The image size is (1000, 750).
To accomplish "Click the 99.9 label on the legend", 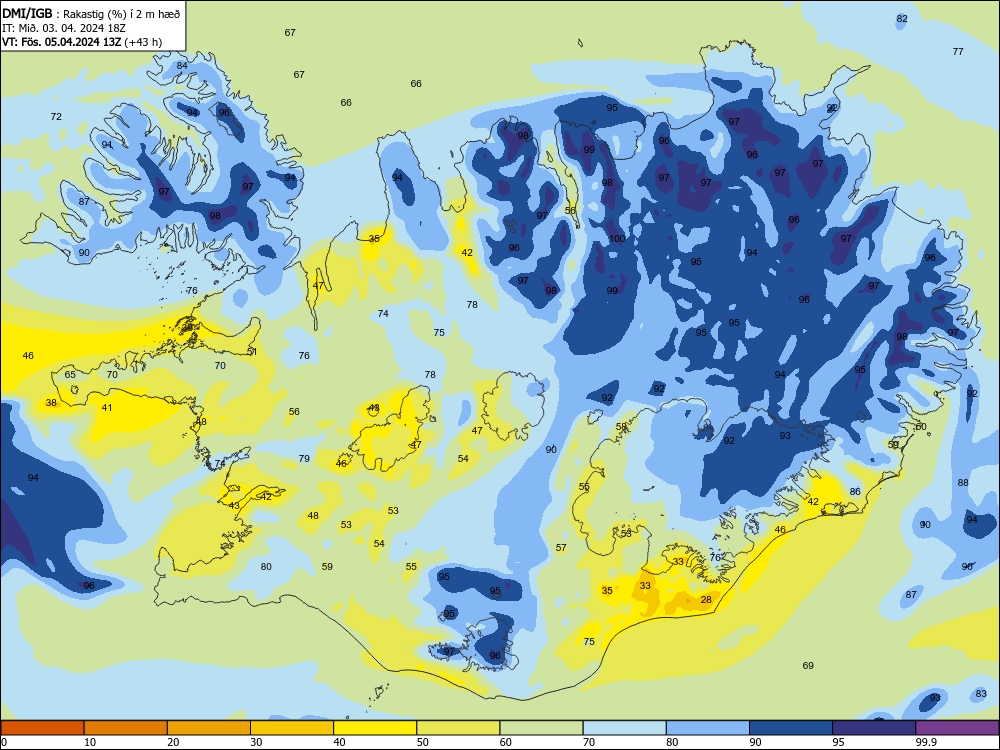I will [x=926, y=742].
